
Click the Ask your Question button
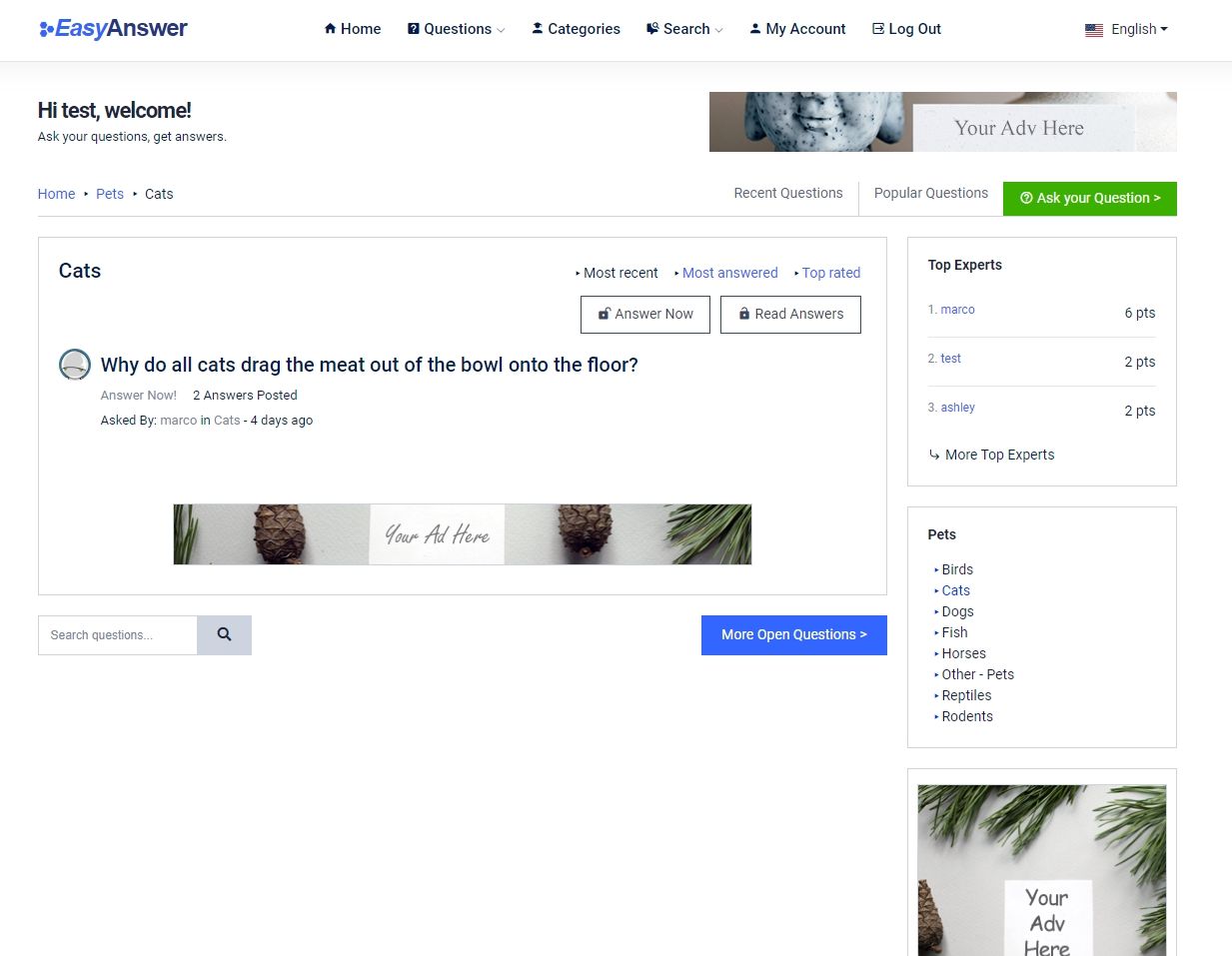click(1090, 198)
